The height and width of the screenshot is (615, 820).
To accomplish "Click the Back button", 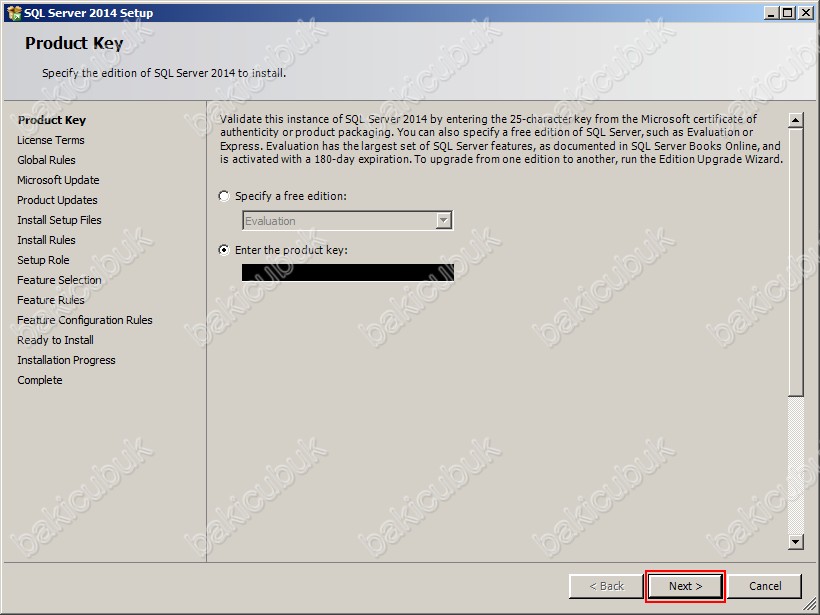I will point(606,586).
